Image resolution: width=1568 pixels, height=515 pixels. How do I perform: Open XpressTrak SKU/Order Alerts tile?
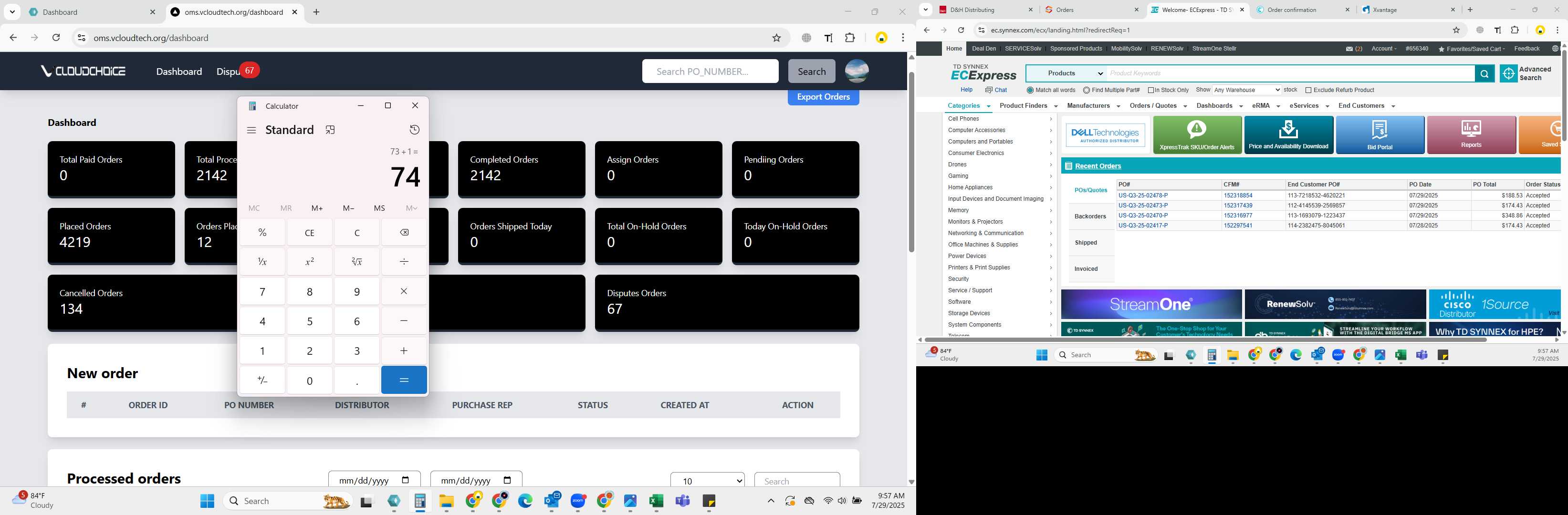click(x=1197, y=135)
